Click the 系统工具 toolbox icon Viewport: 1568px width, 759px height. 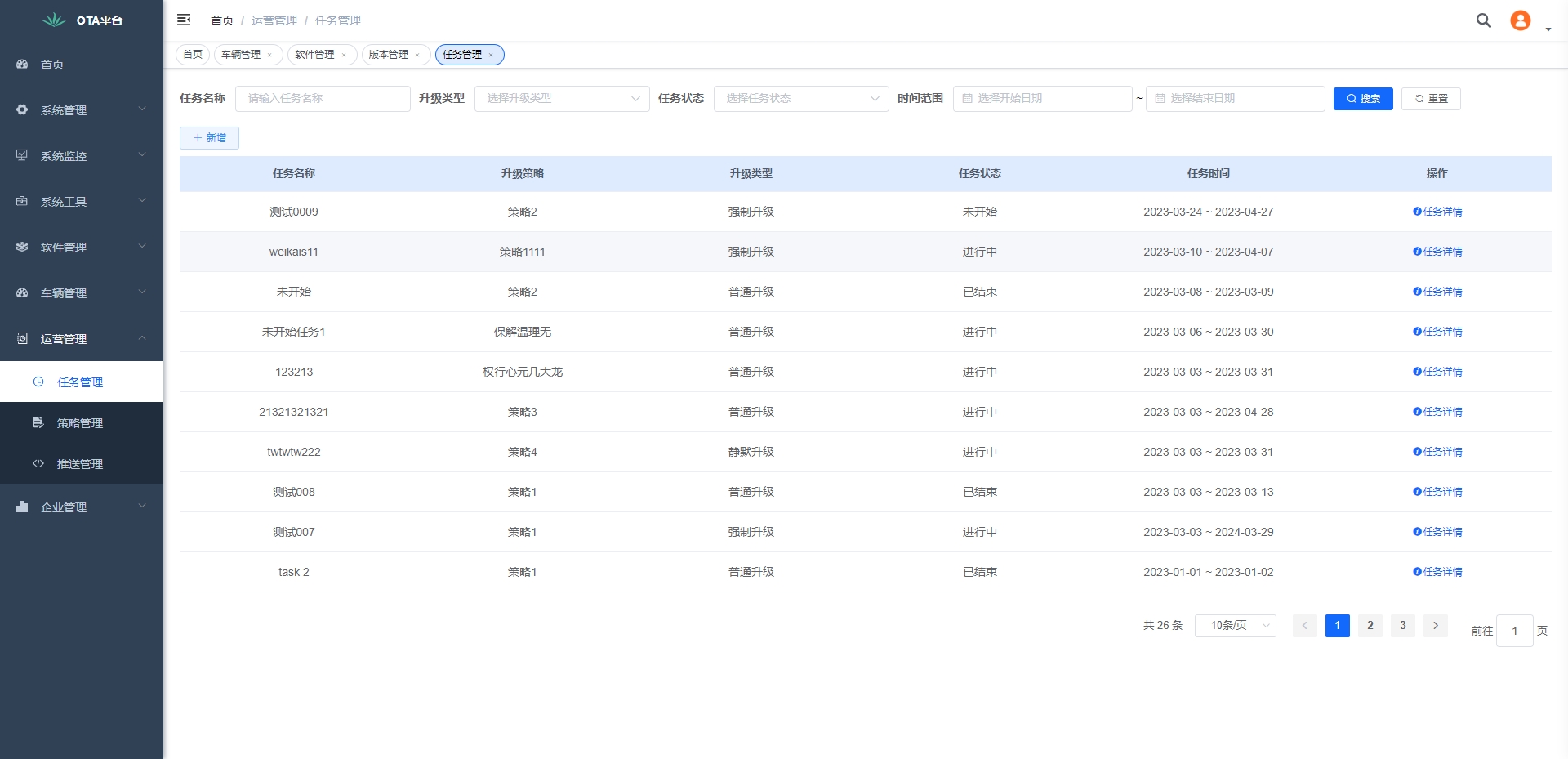point(22,201)
